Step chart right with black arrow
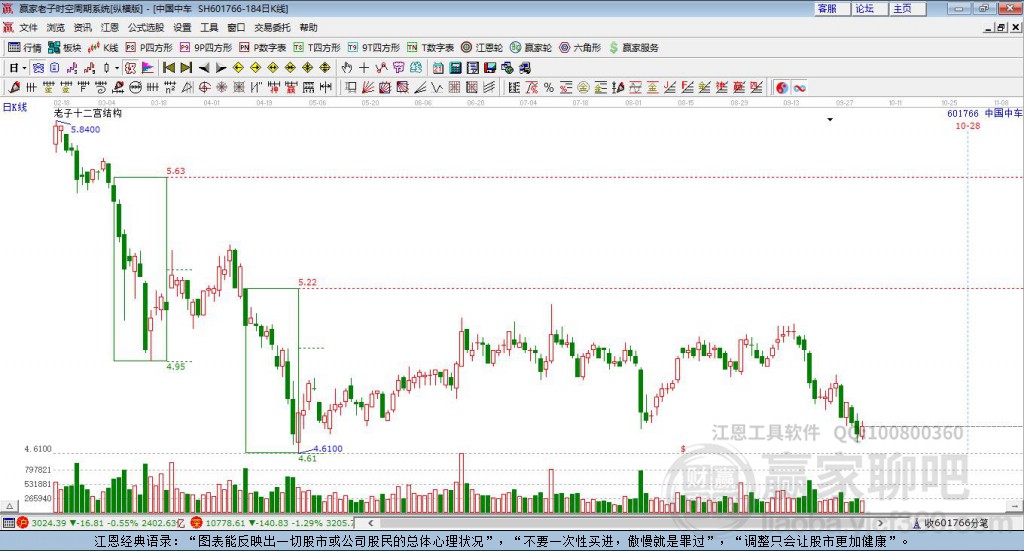Screen dimensions: 1024x551 pyautogui.click(x=221, y=68)
